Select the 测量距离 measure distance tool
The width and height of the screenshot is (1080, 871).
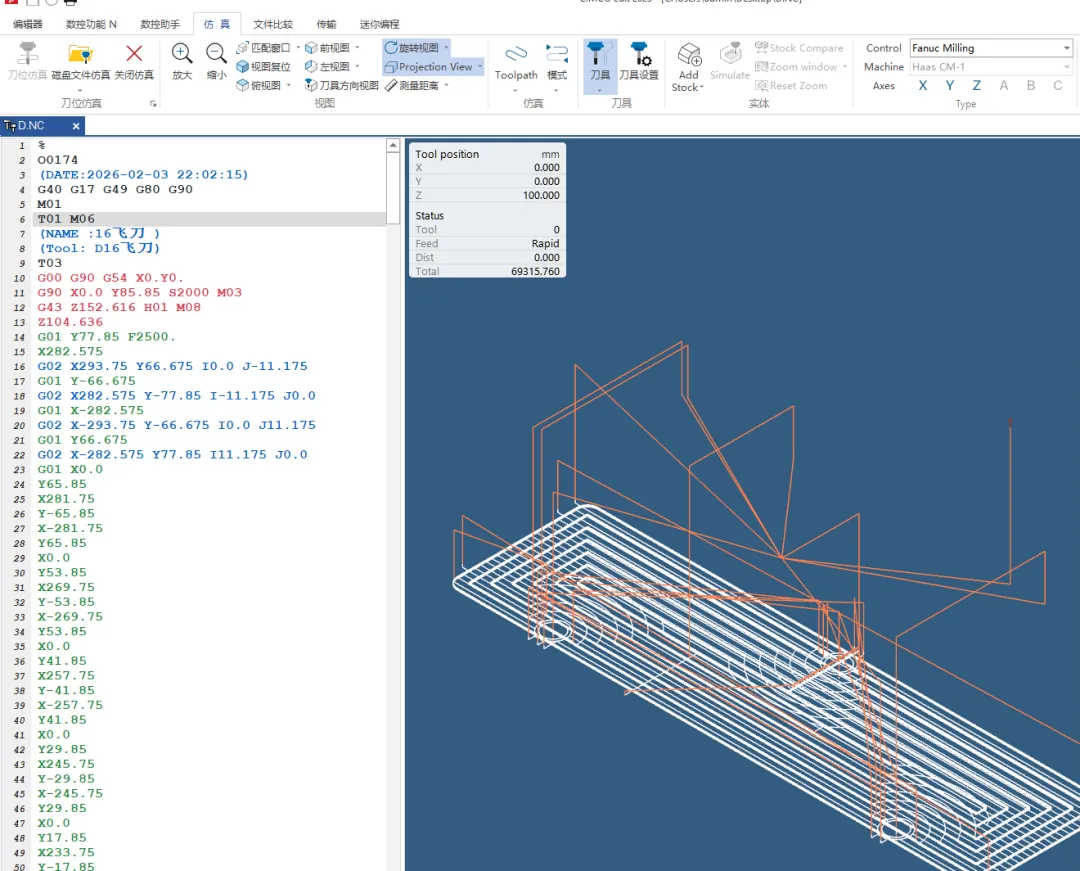coord(417,86)
